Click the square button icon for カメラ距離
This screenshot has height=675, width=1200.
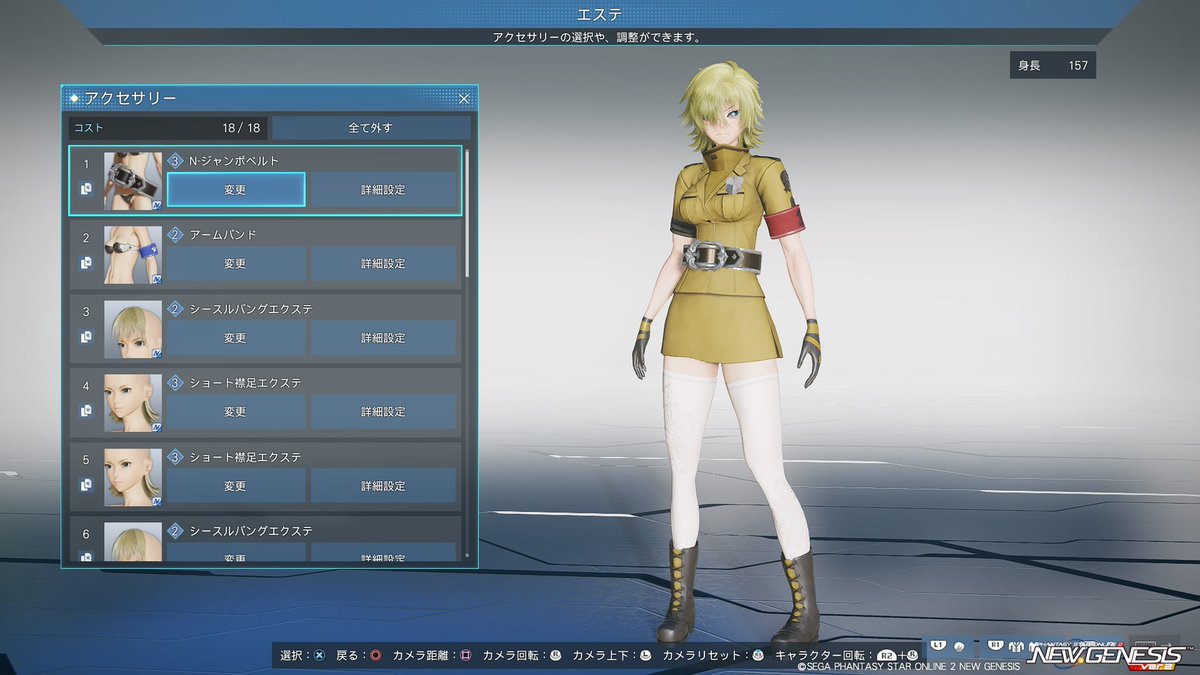[466, 656]
